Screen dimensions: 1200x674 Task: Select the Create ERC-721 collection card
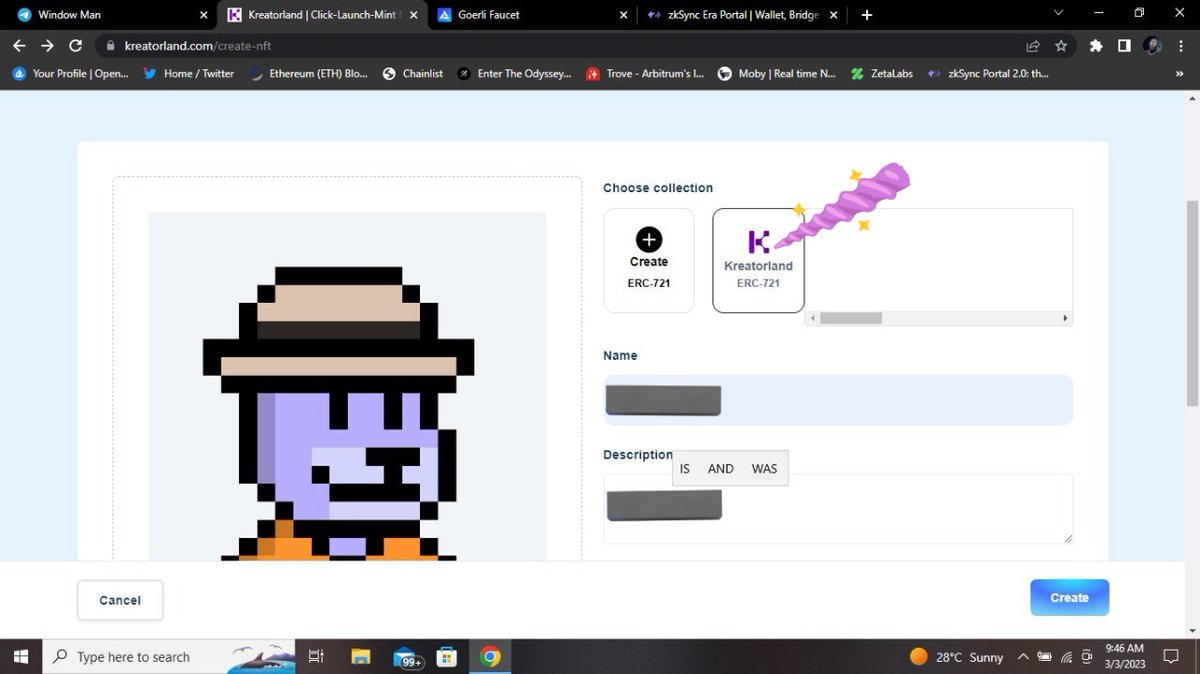tap(649, 260)
